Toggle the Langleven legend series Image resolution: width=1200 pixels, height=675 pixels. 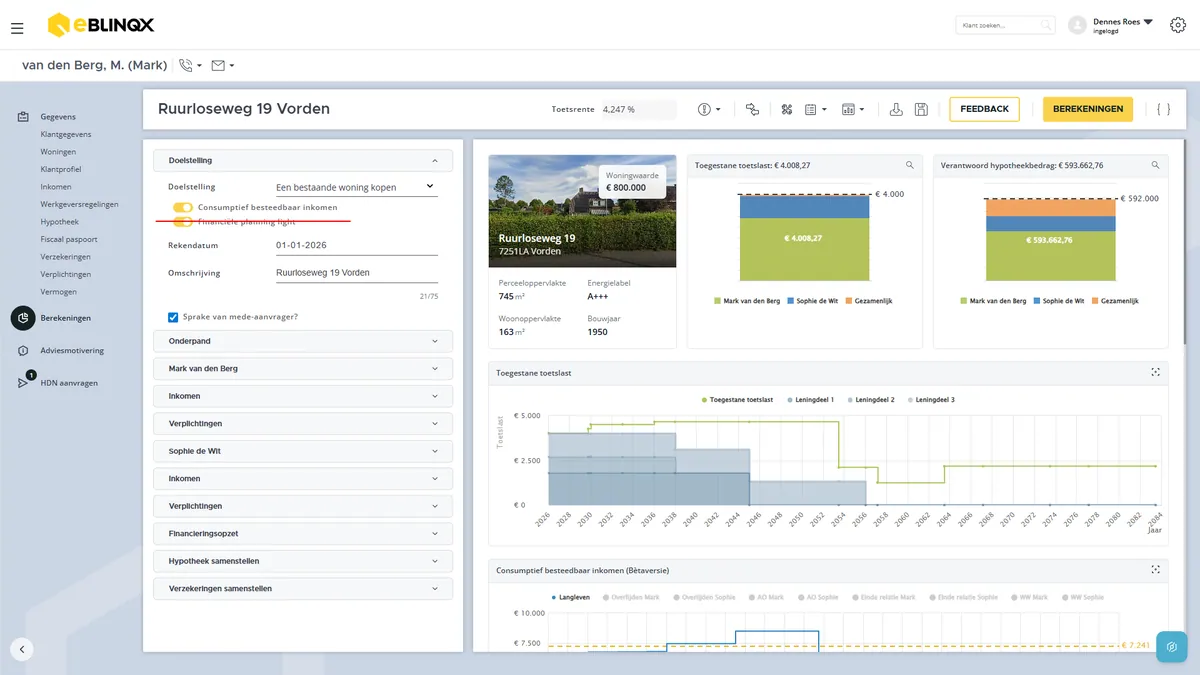pyautogui.click(x=571, y=597)
